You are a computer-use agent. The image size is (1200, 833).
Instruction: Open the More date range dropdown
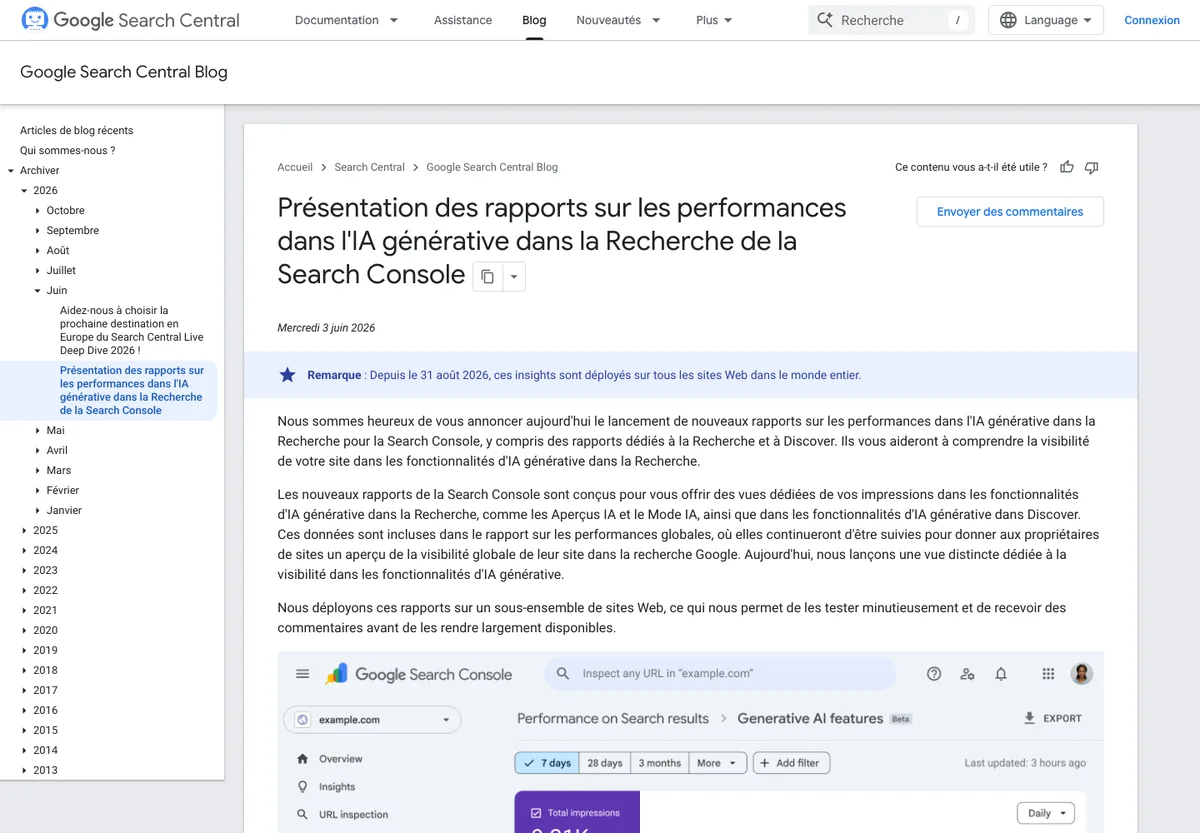(718, 763)
